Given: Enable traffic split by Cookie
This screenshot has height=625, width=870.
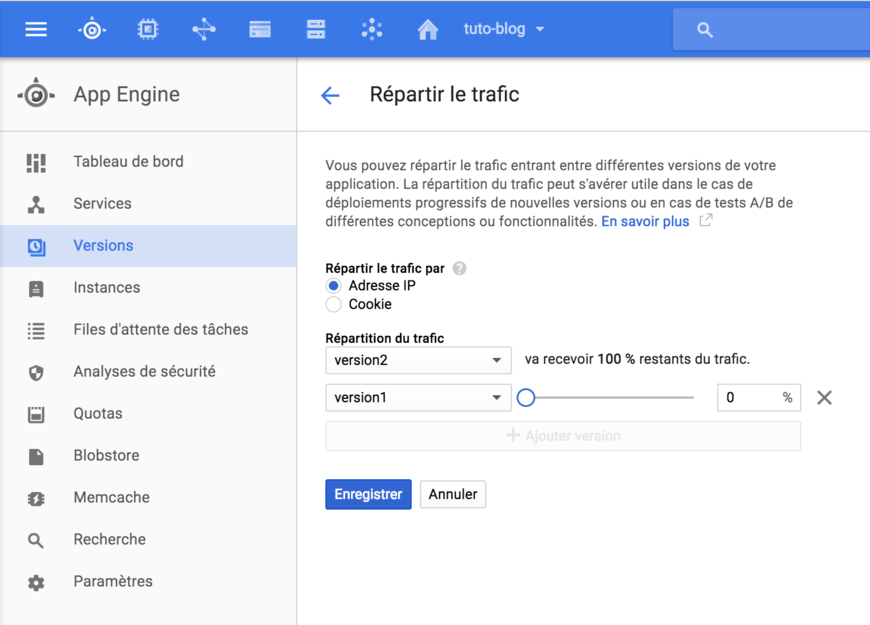Looking at the screenshot, I should [332, 304].
